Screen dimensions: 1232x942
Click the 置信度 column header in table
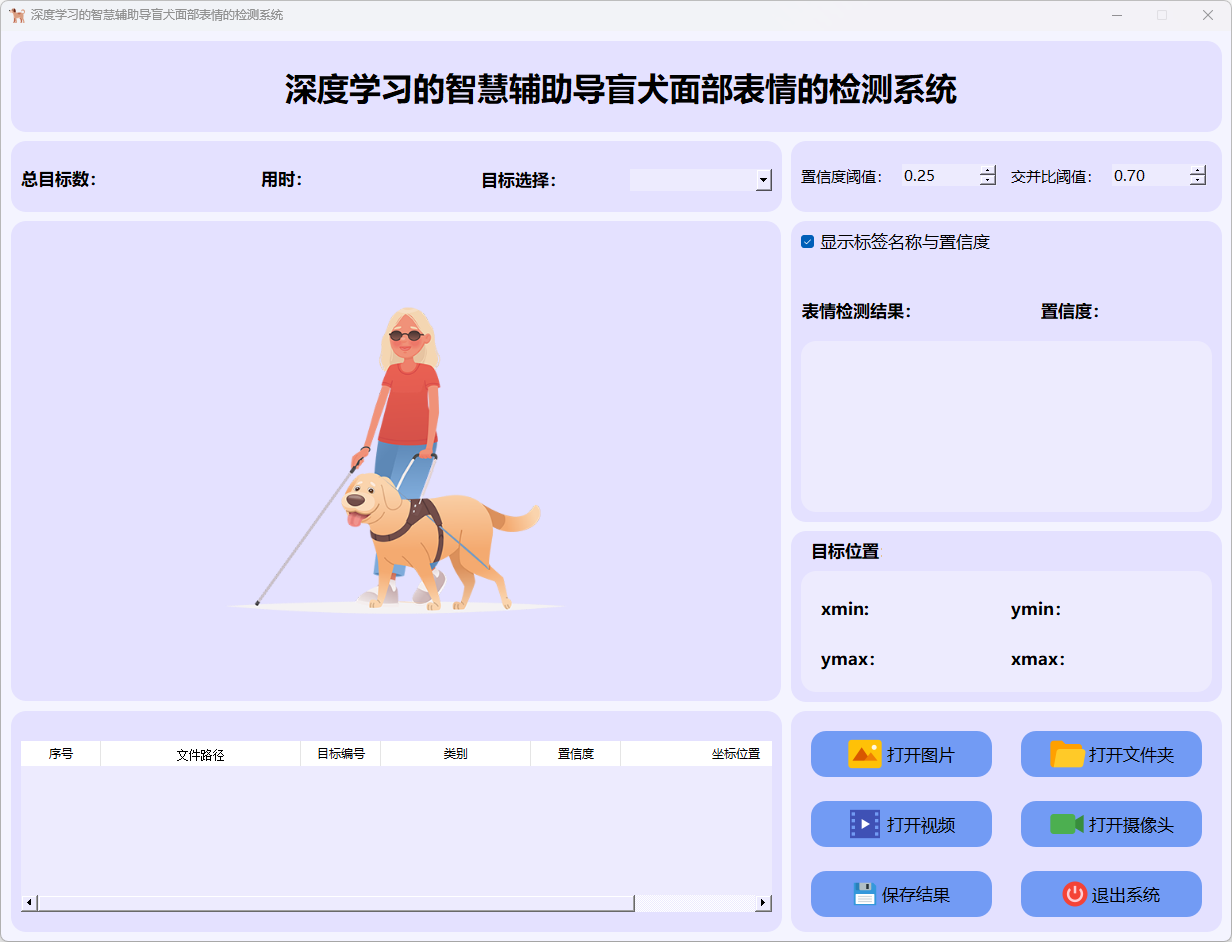[575, 754]
